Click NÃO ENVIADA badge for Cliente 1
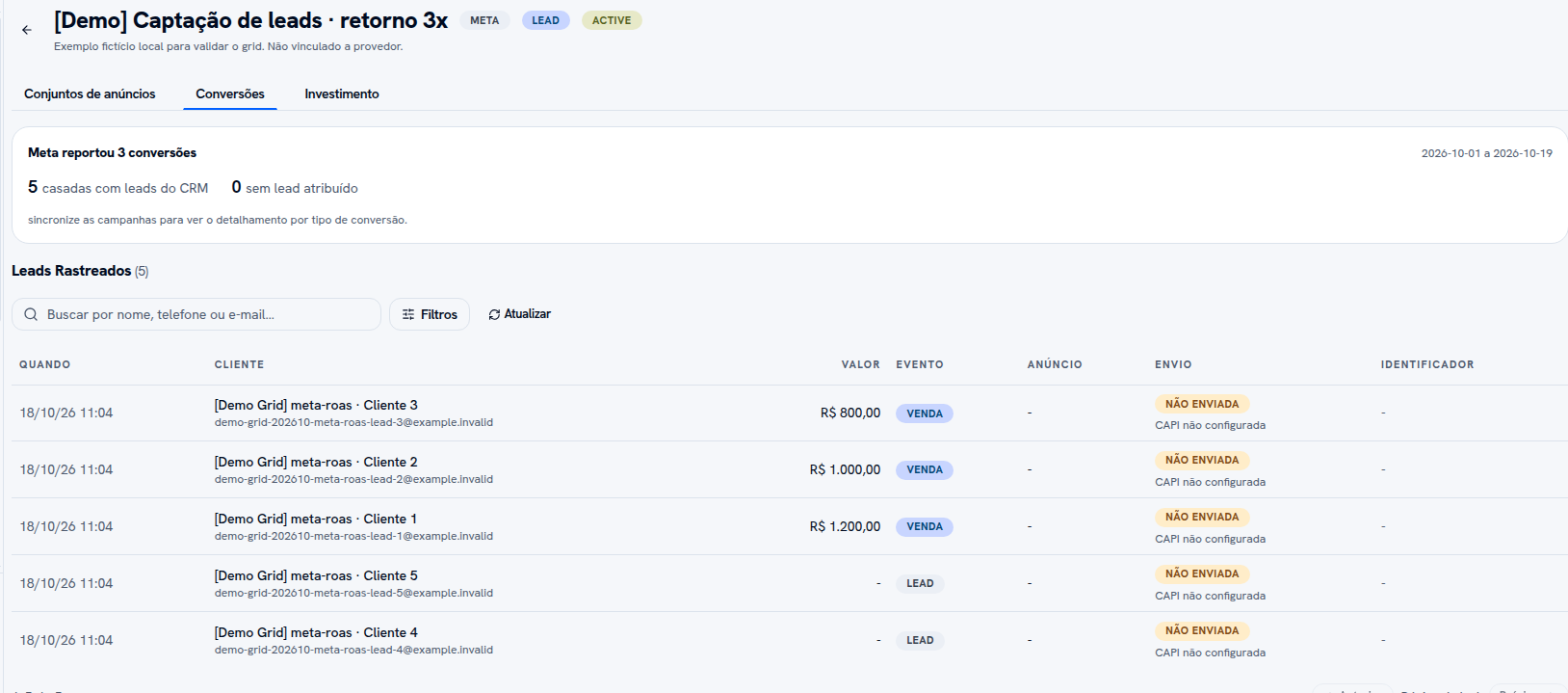 click(1202, 518)
